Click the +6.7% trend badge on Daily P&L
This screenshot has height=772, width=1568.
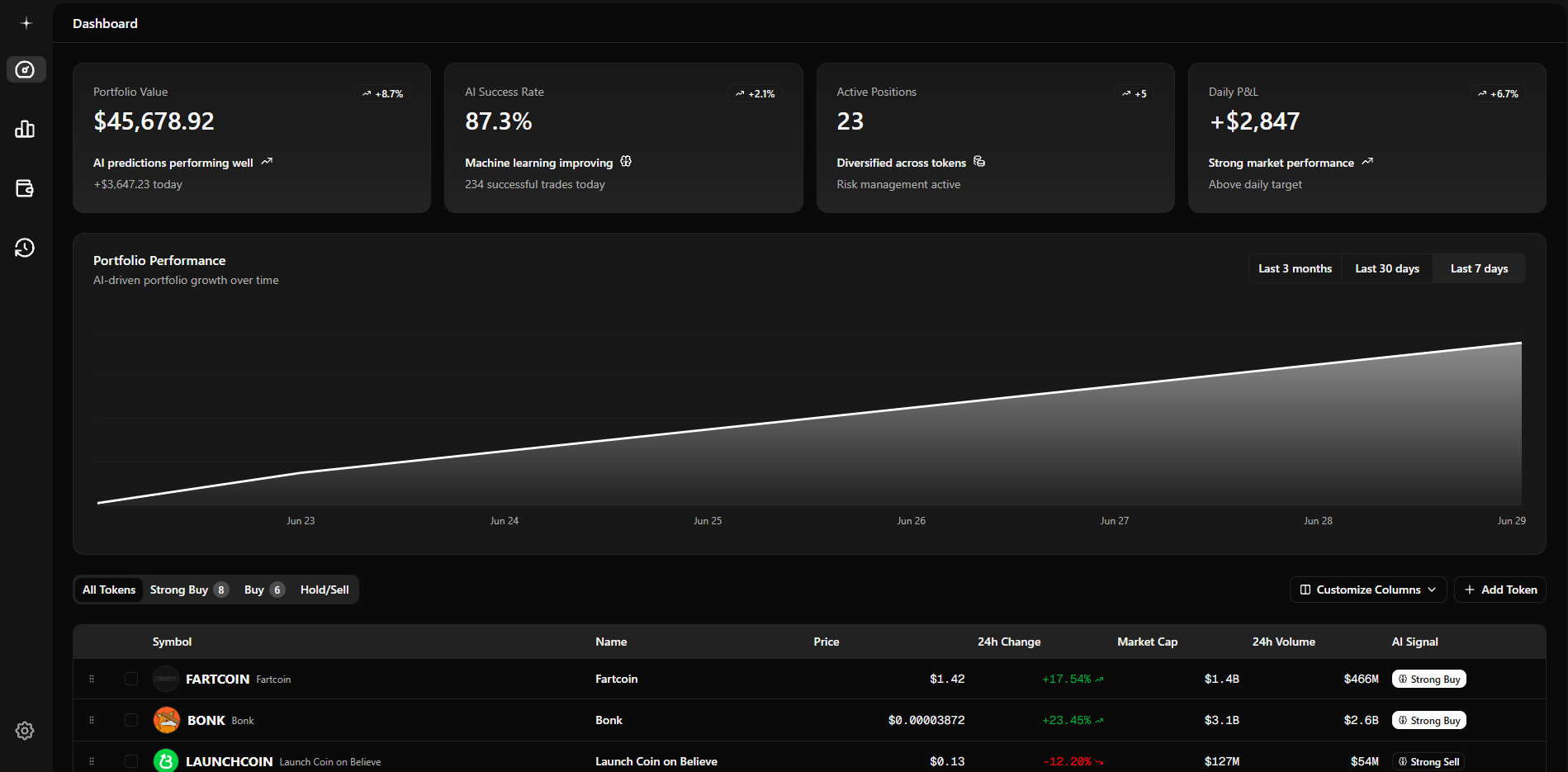pos(1498,94)
